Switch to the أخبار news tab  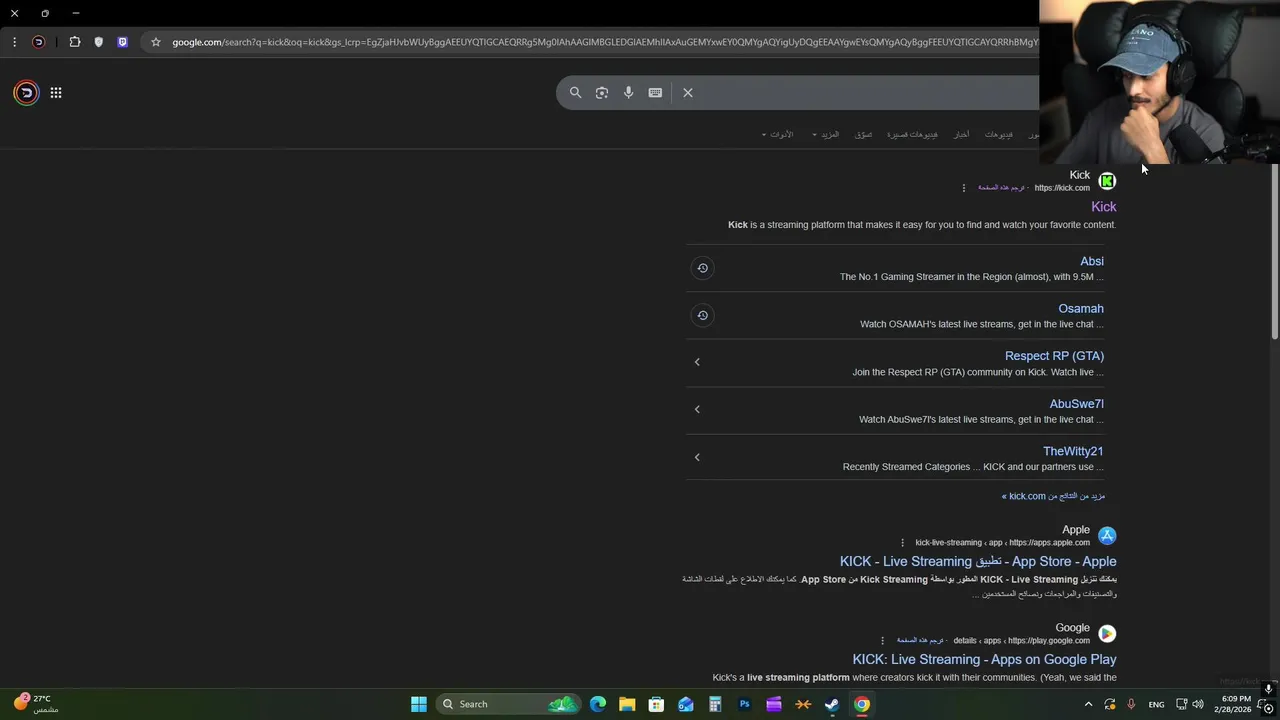pos(961,134)
